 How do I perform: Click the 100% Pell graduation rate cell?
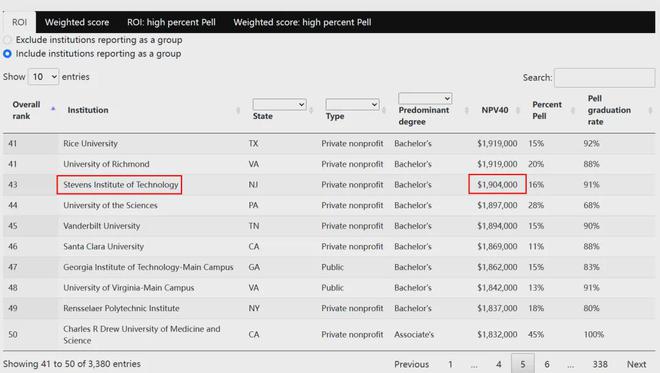[593, 335]
